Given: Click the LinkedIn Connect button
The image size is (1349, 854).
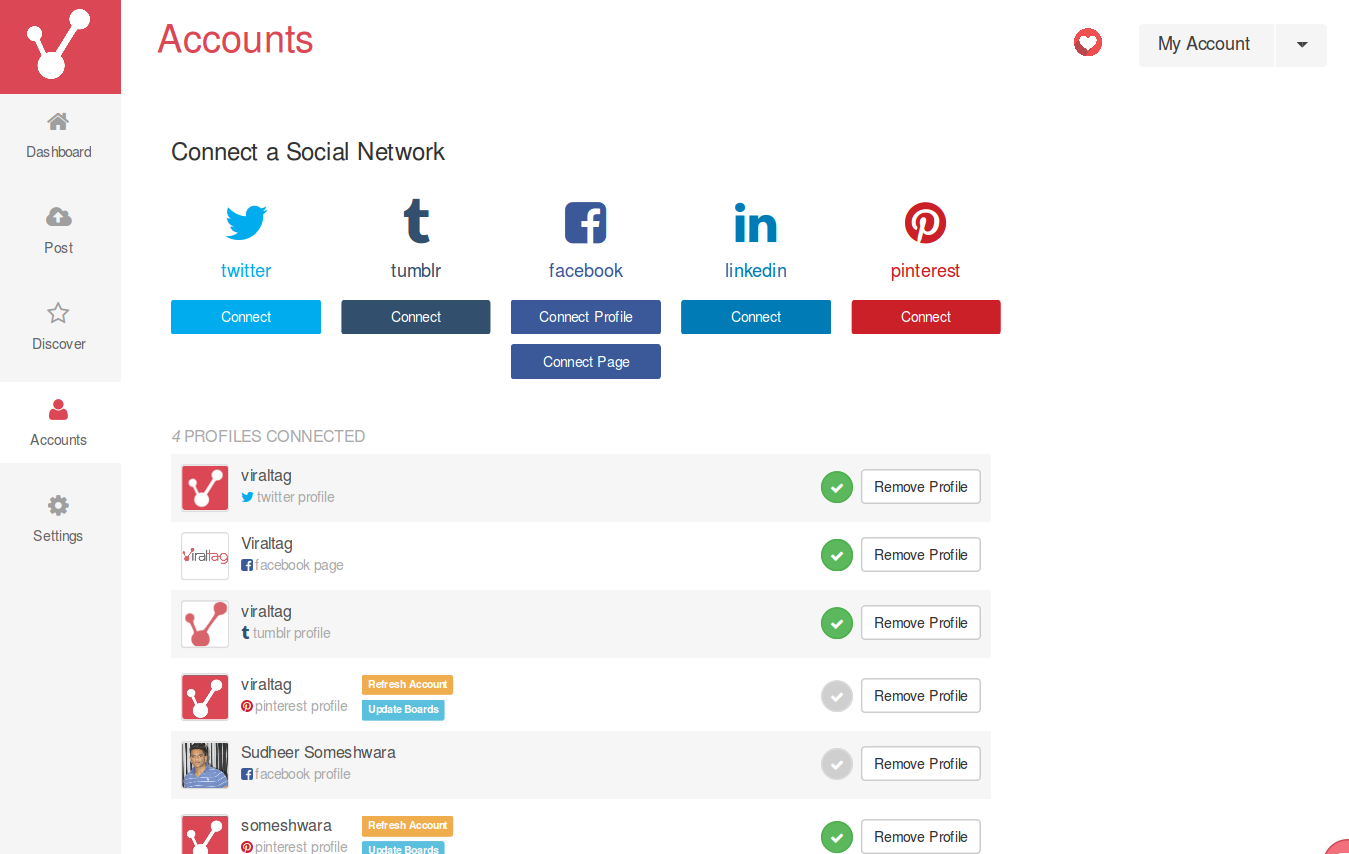Looking at the screenshot, I should click(x=756, y=317).
